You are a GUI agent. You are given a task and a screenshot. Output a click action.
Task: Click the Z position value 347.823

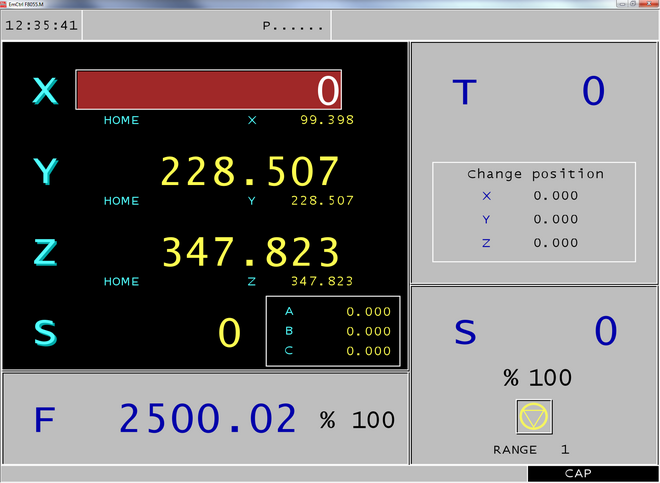pyautogui.click(x=250, y=252)
